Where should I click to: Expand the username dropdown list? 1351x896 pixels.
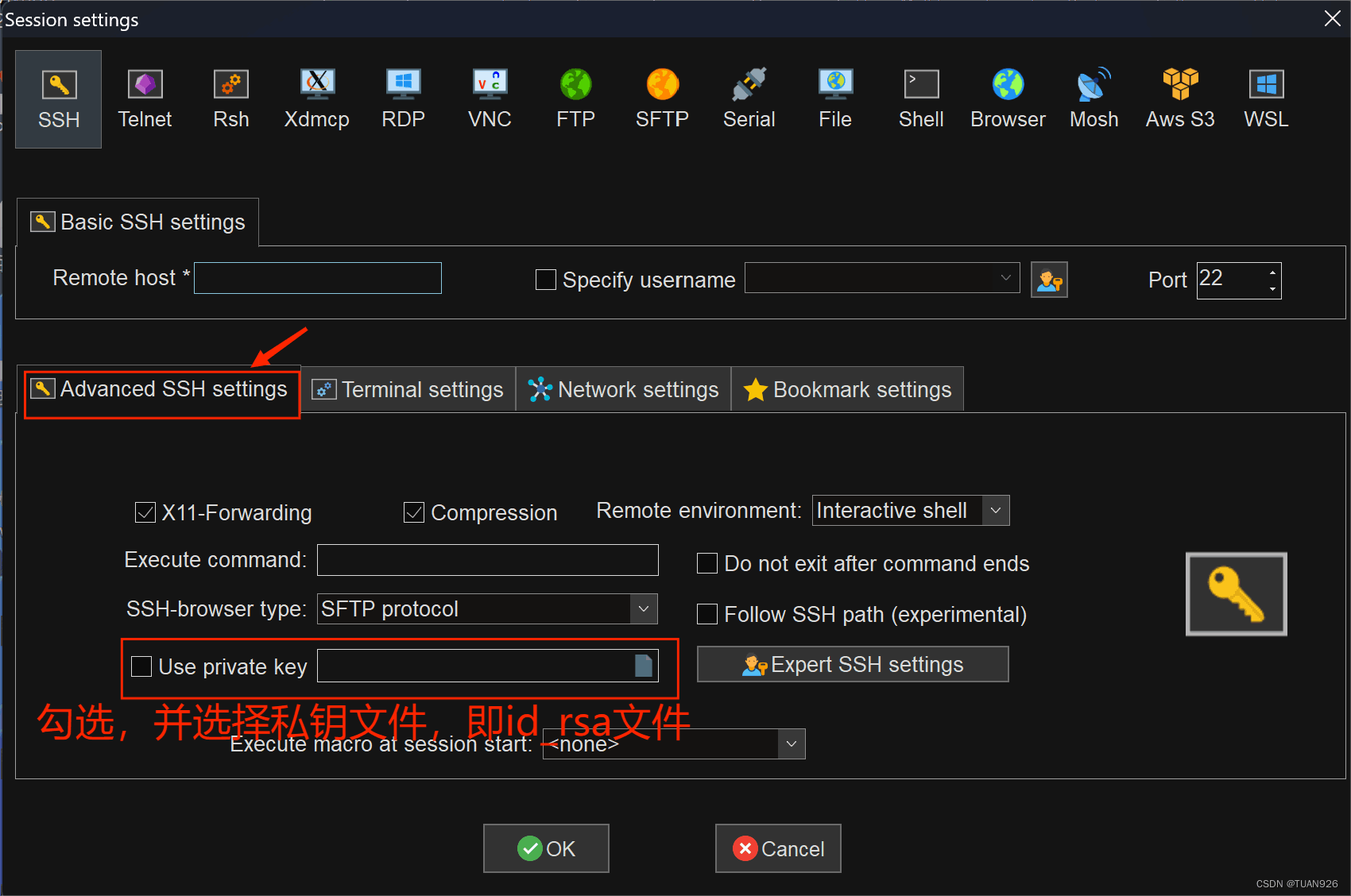1005,277
